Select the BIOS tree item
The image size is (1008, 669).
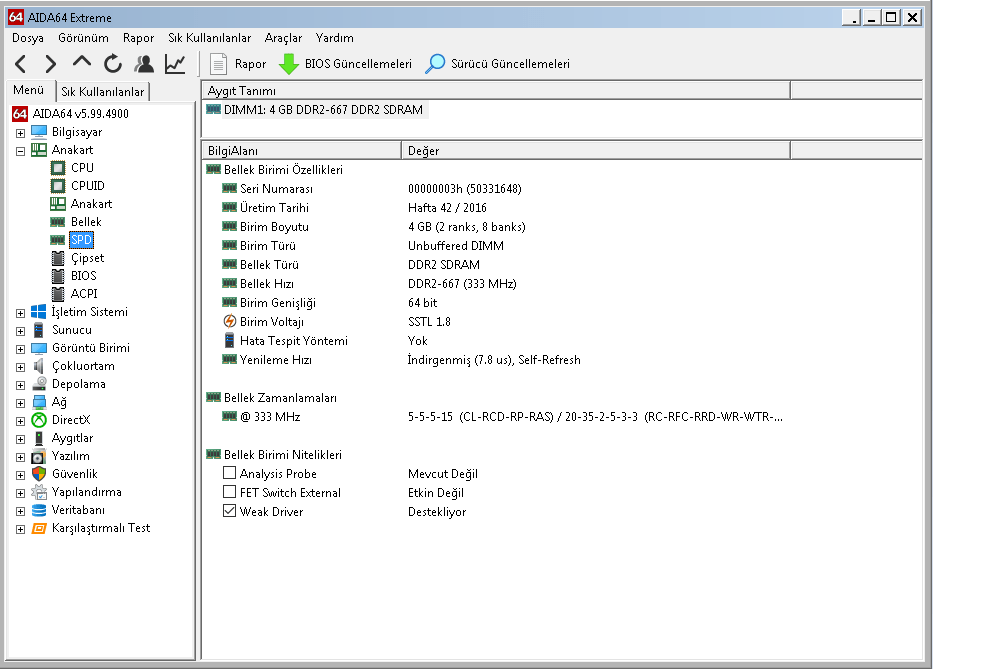84,276
